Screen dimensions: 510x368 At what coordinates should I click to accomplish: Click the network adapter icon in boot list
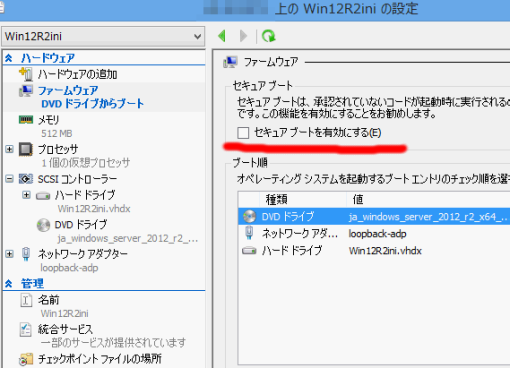point(249,233)
